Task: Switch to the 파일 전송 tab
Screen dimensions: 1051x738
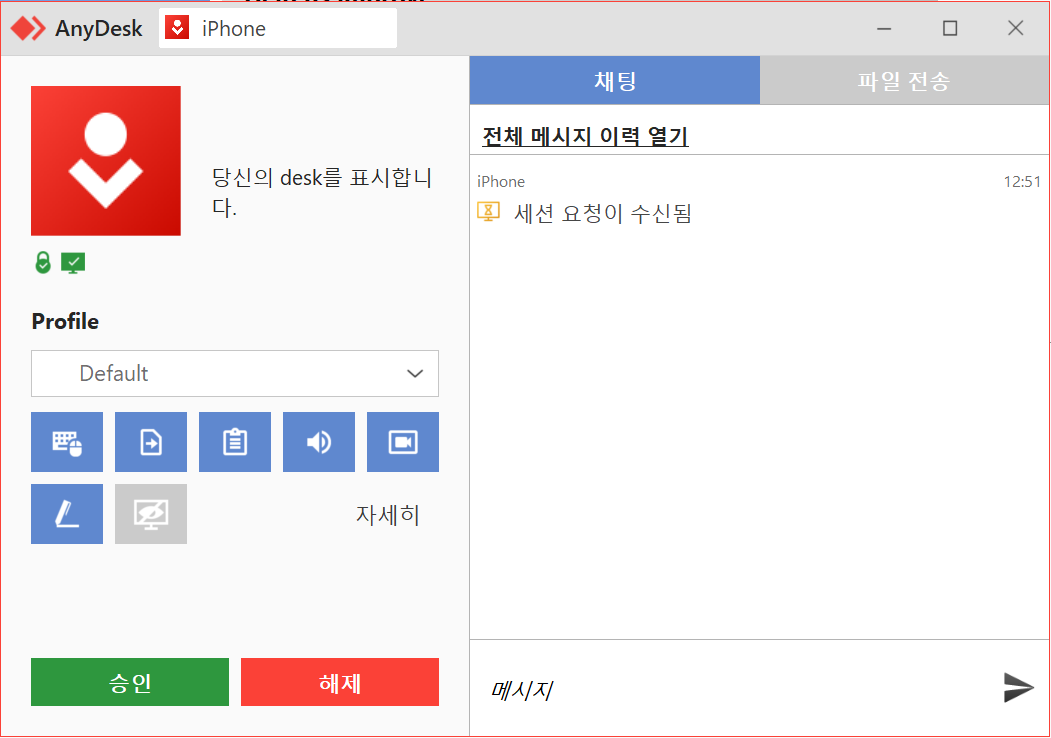Action: (904, 79)
